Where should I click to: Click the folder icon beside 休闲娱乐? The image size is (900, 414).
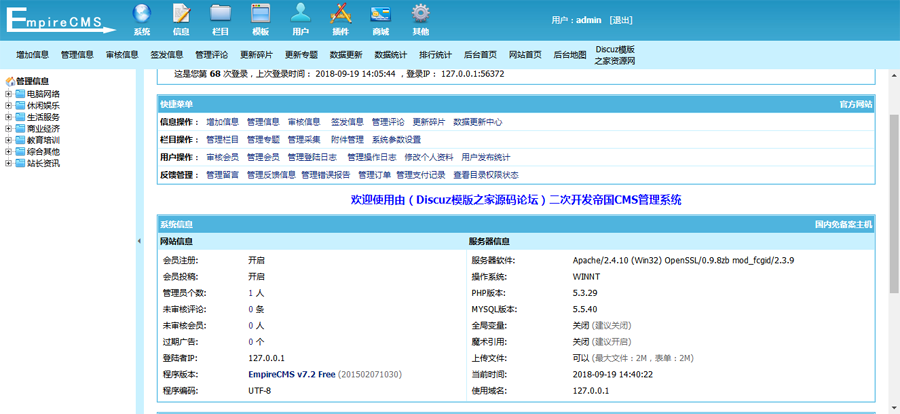pos(21,106)
